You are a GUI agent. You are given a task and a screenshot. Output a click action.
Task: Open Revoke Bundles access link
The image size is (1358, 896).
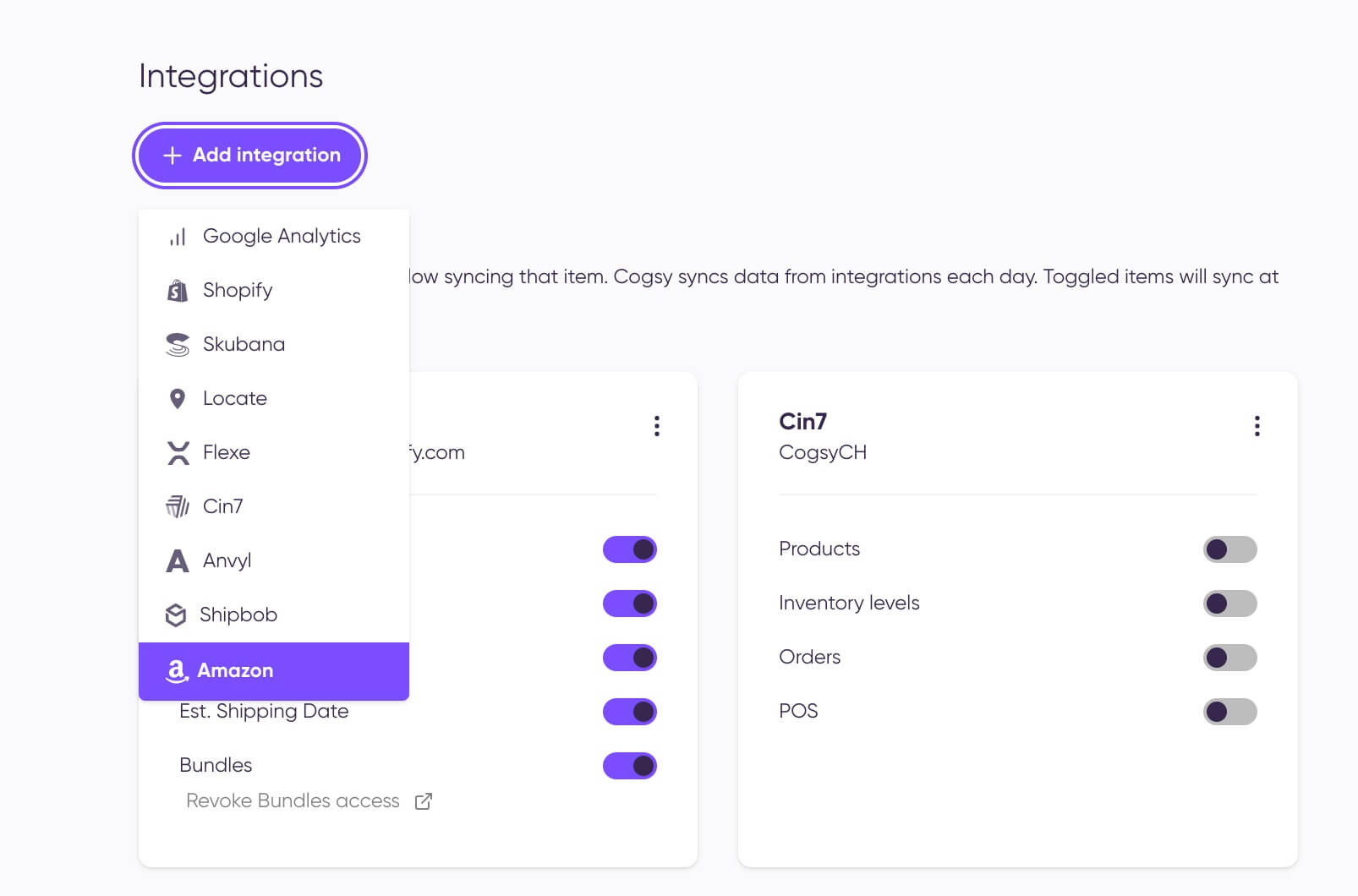point(293,801)
